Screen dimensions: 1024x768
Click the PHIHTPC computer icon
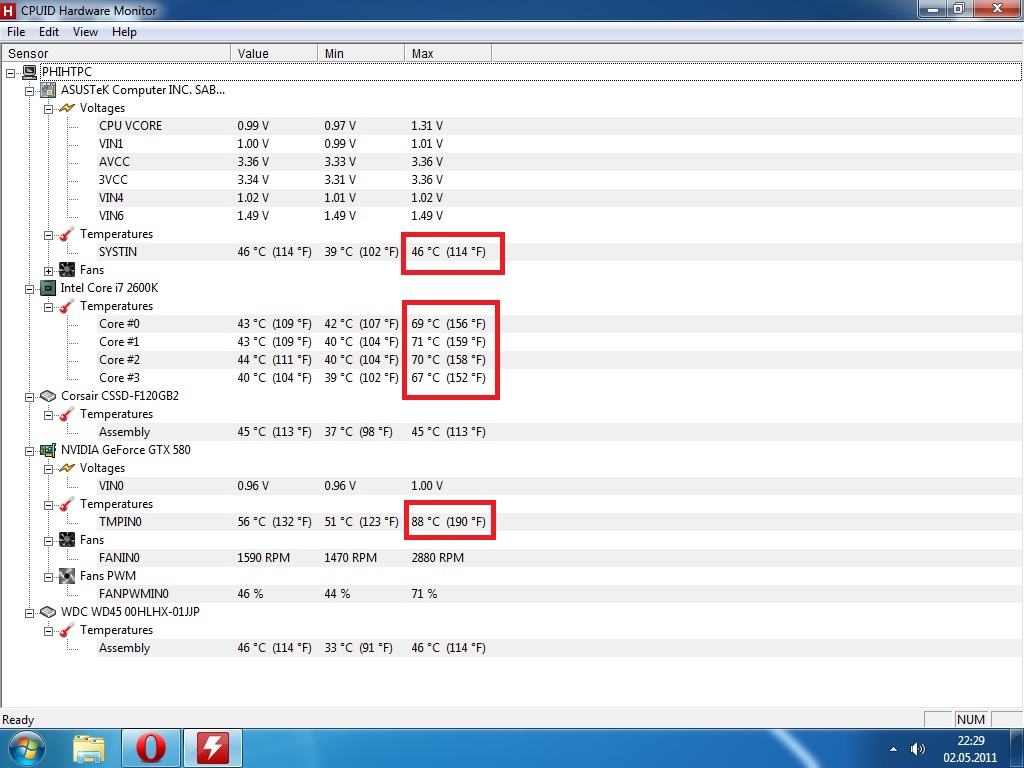point(29,72)
